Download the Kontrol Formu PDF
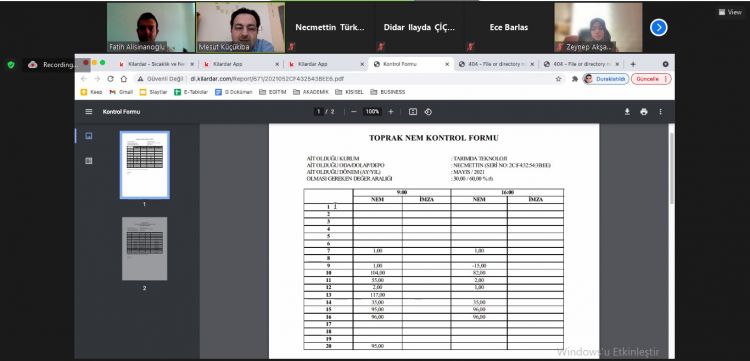Image resolution: width=750 pixels, height=361 pixels. pyautogui.click(x=627, y=112)
